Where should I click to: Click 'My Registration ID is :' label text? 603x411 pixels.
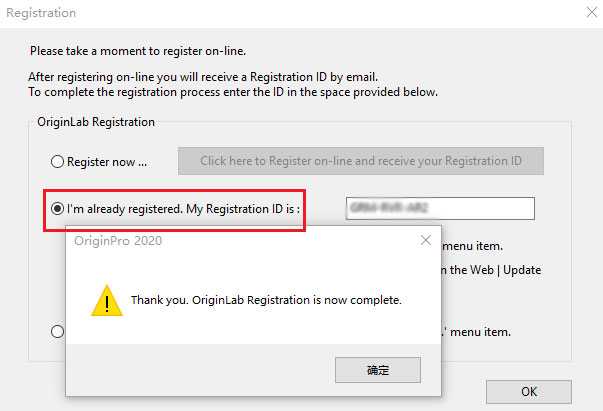[243, 209]
